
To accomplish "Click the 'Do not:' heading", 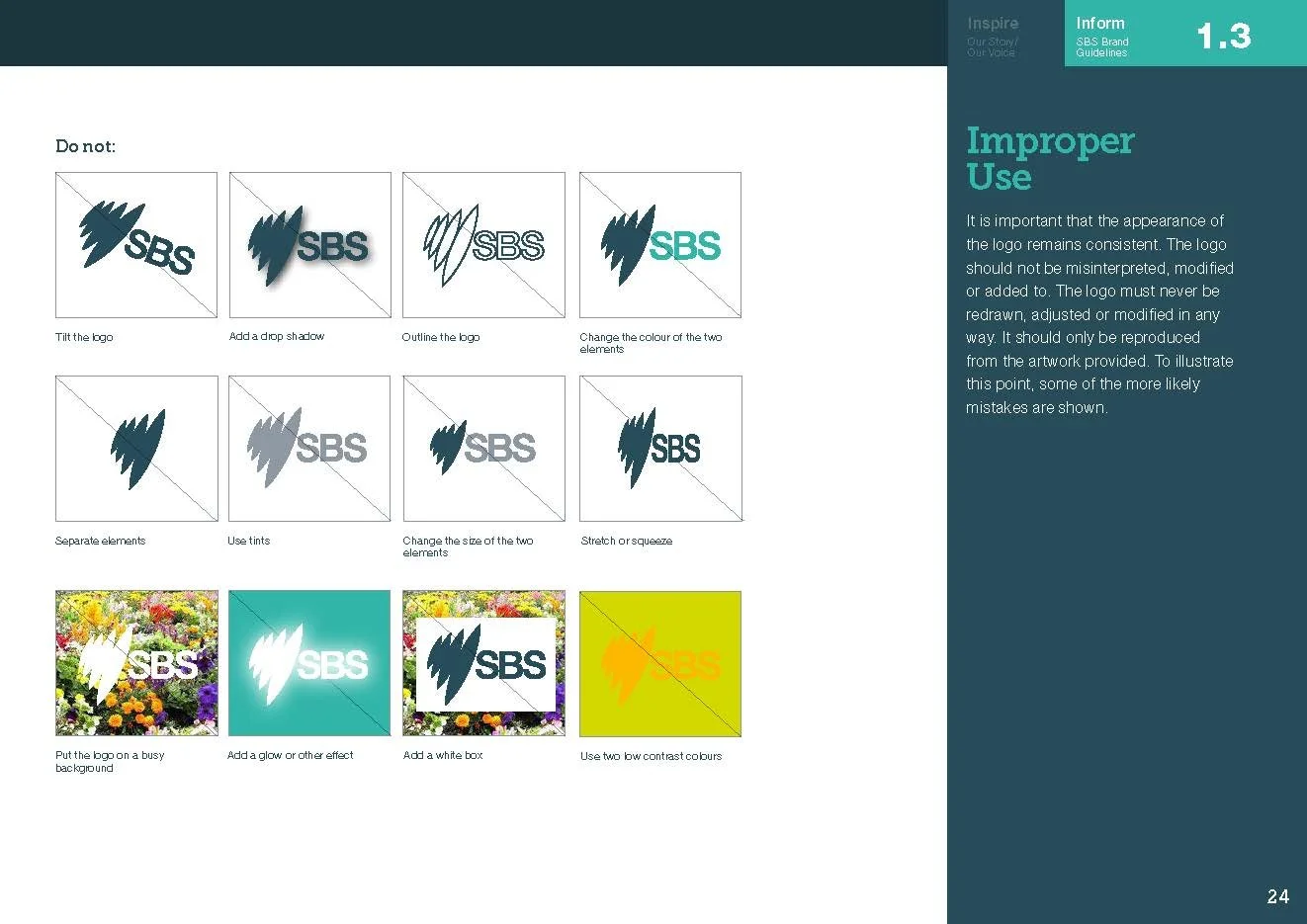I will click(x=86, y=146).
